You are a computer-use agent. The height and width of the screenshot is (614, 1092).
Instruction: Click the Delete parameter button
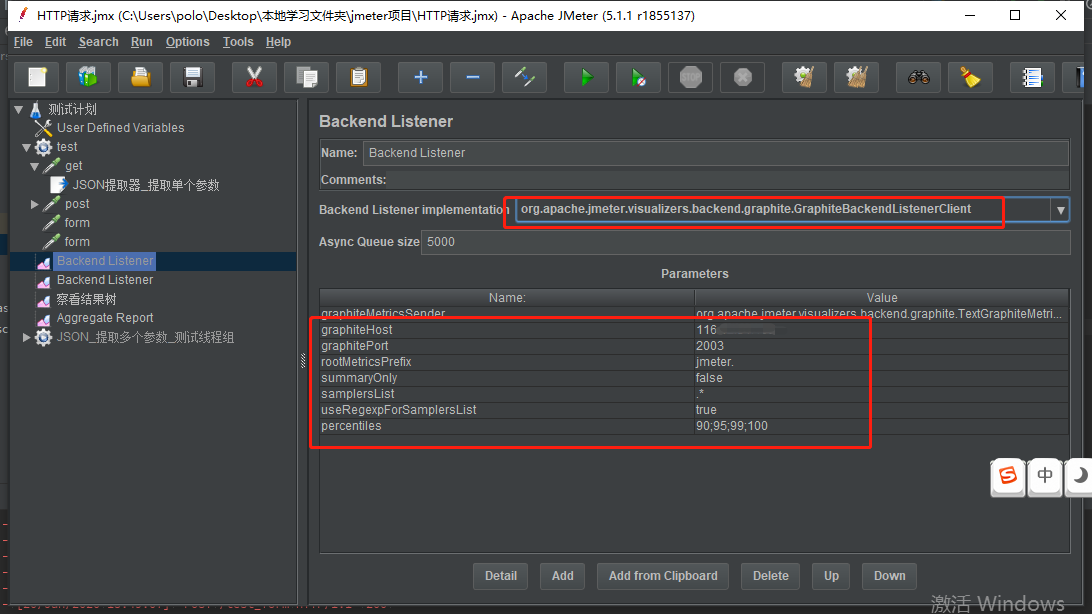pos(770,576)
